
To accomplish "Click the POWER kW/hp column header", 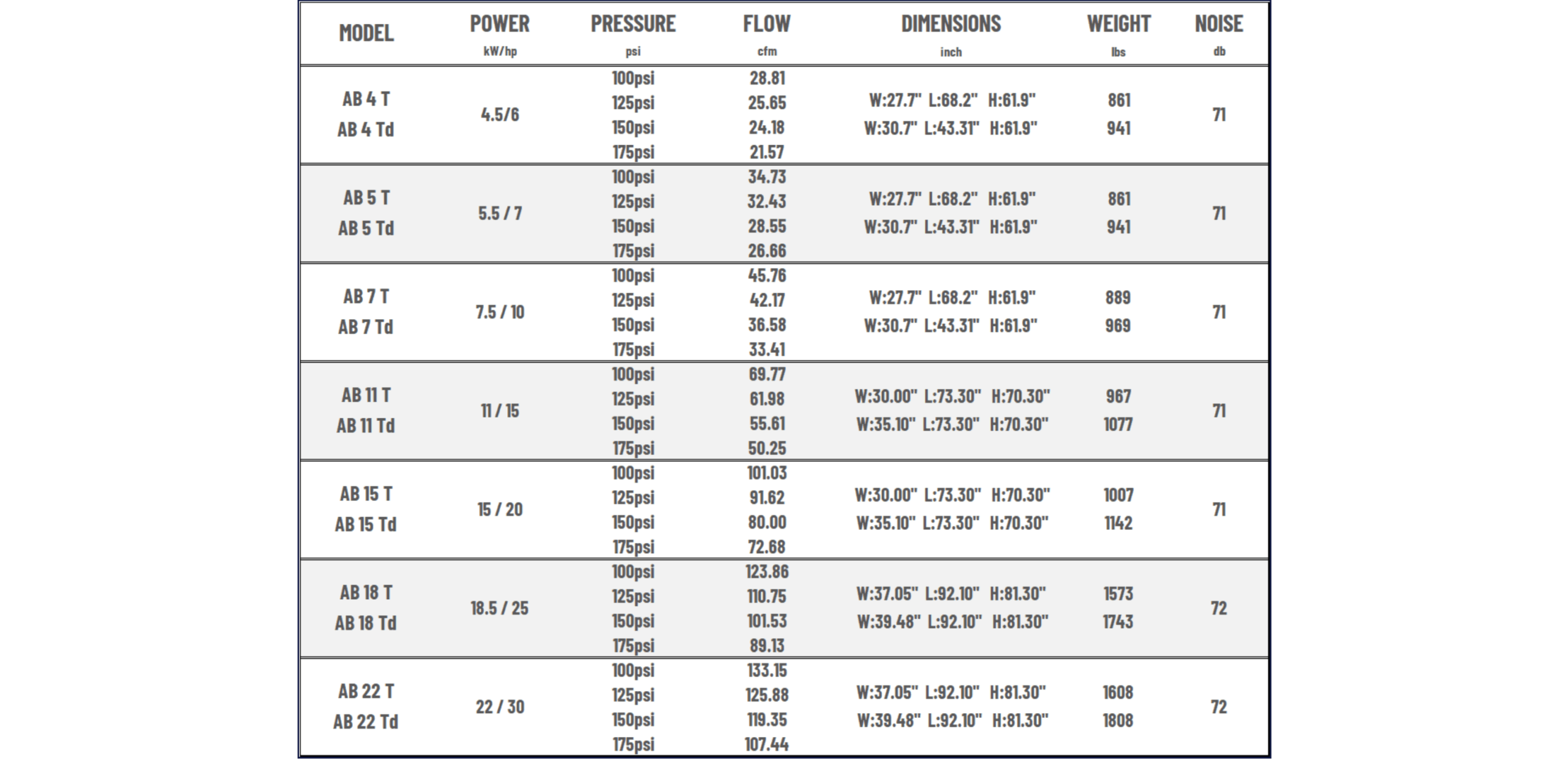I will 500,34.
